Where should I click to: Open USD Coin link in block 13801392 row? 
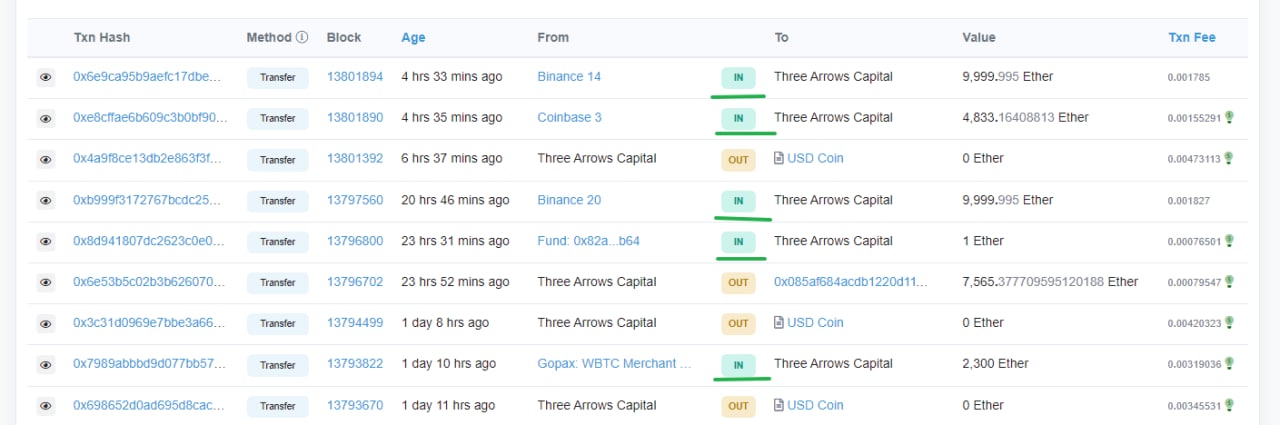816,158
